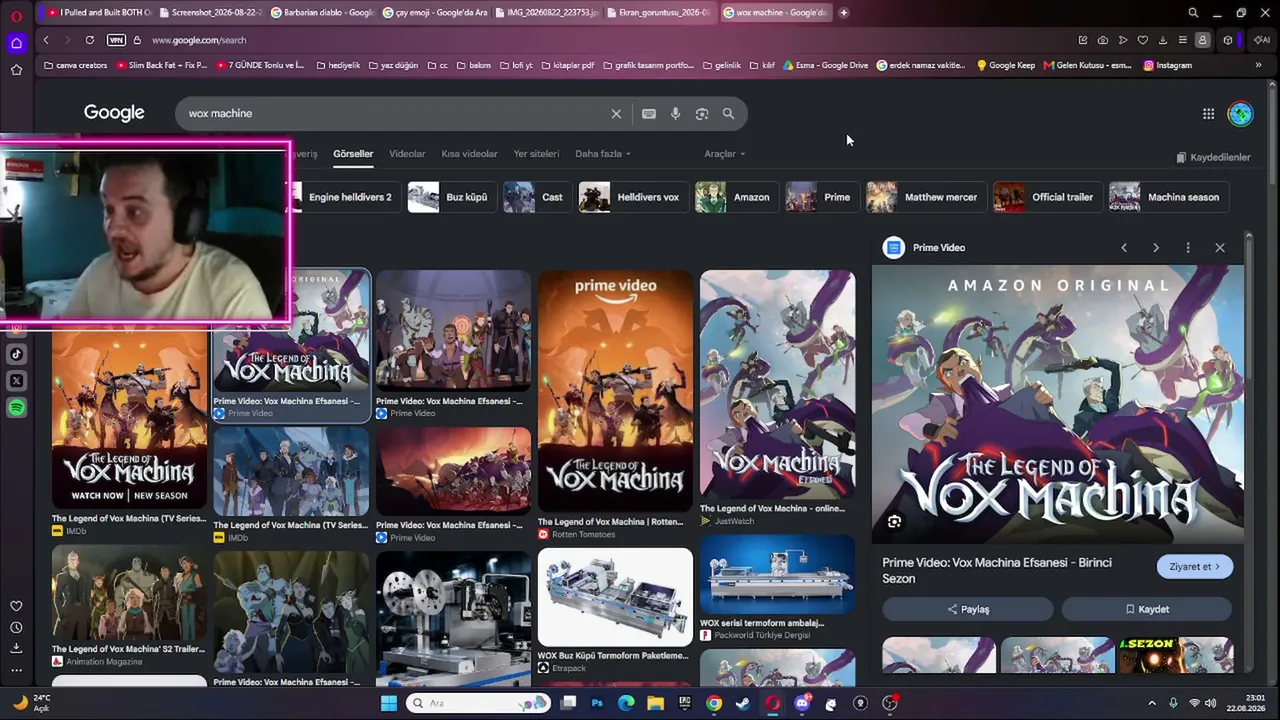Go back to the previous page

(46, 40)
